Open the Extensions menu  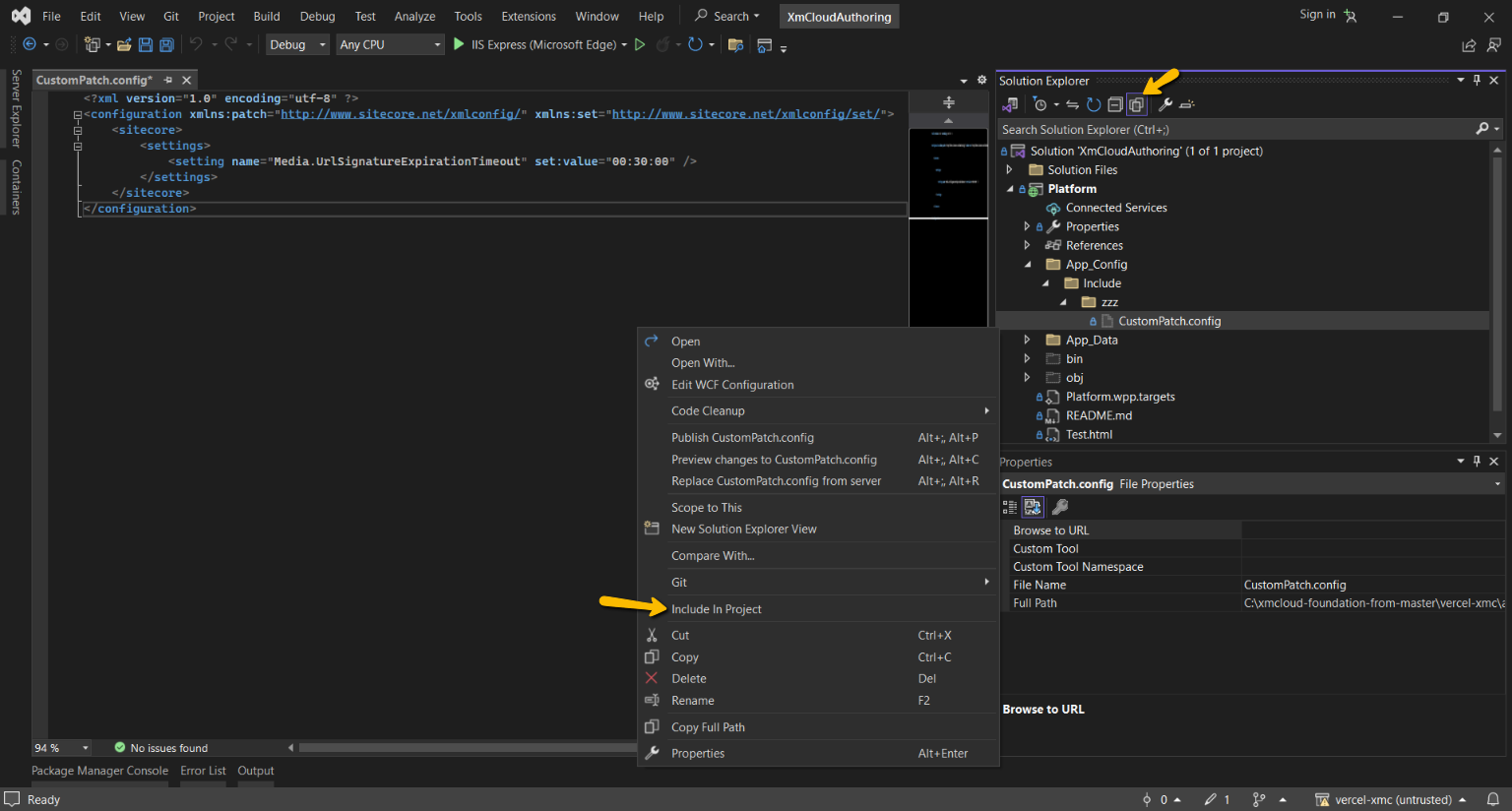tap(529, 16)
